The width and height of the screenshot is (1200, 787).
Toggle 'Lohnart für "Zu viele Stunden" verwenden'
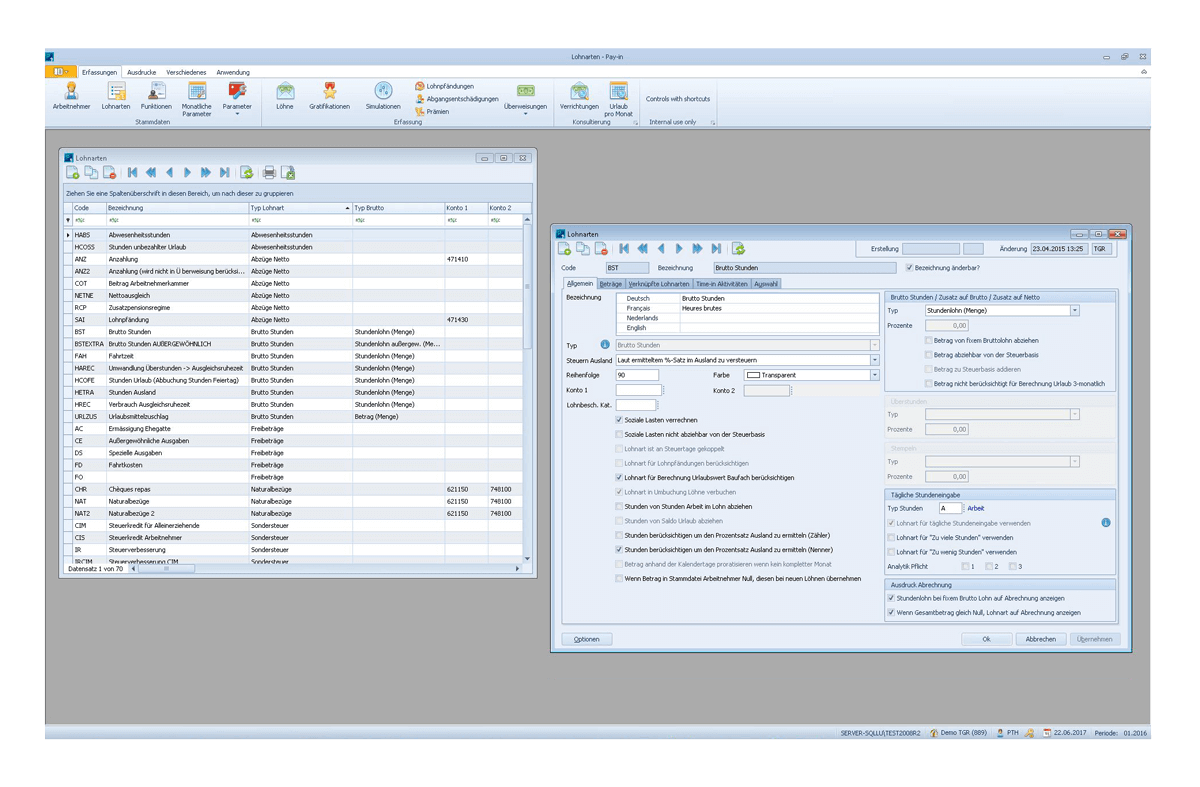[891, 537]
